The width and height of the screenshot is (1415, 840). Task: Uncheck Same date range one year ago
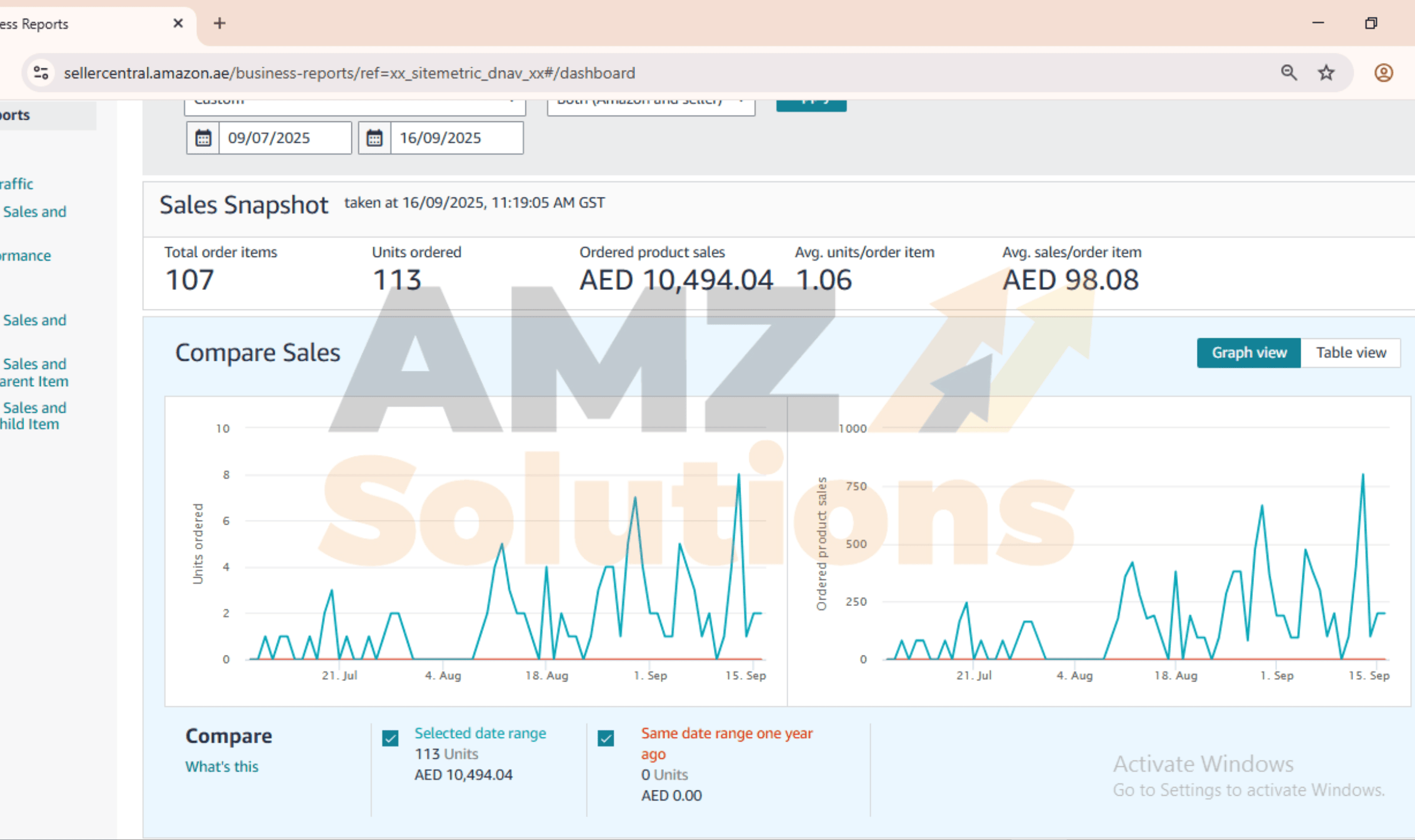tap(606, 738)
